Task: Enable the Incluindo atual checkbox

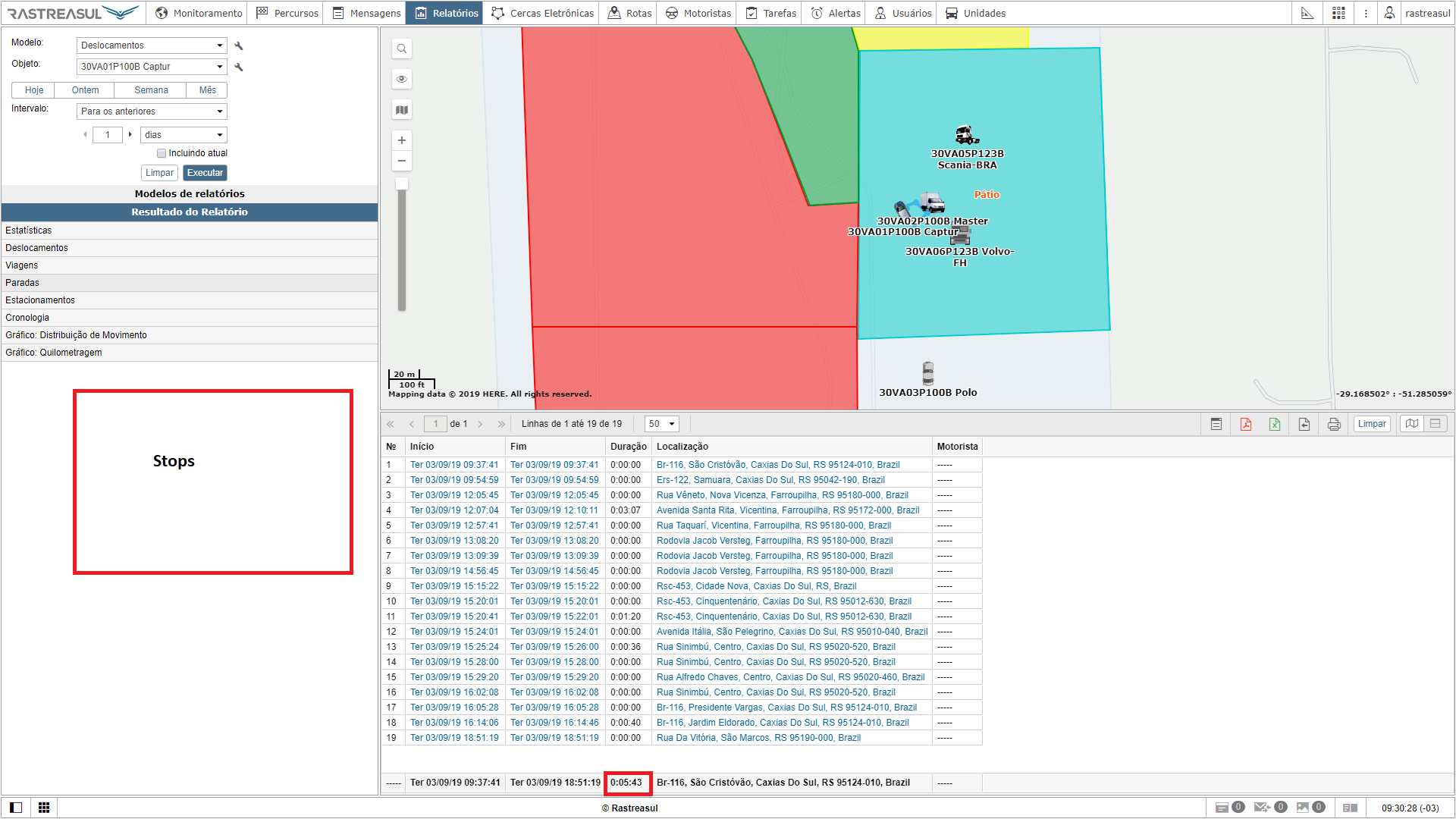Action: [162, 153]
